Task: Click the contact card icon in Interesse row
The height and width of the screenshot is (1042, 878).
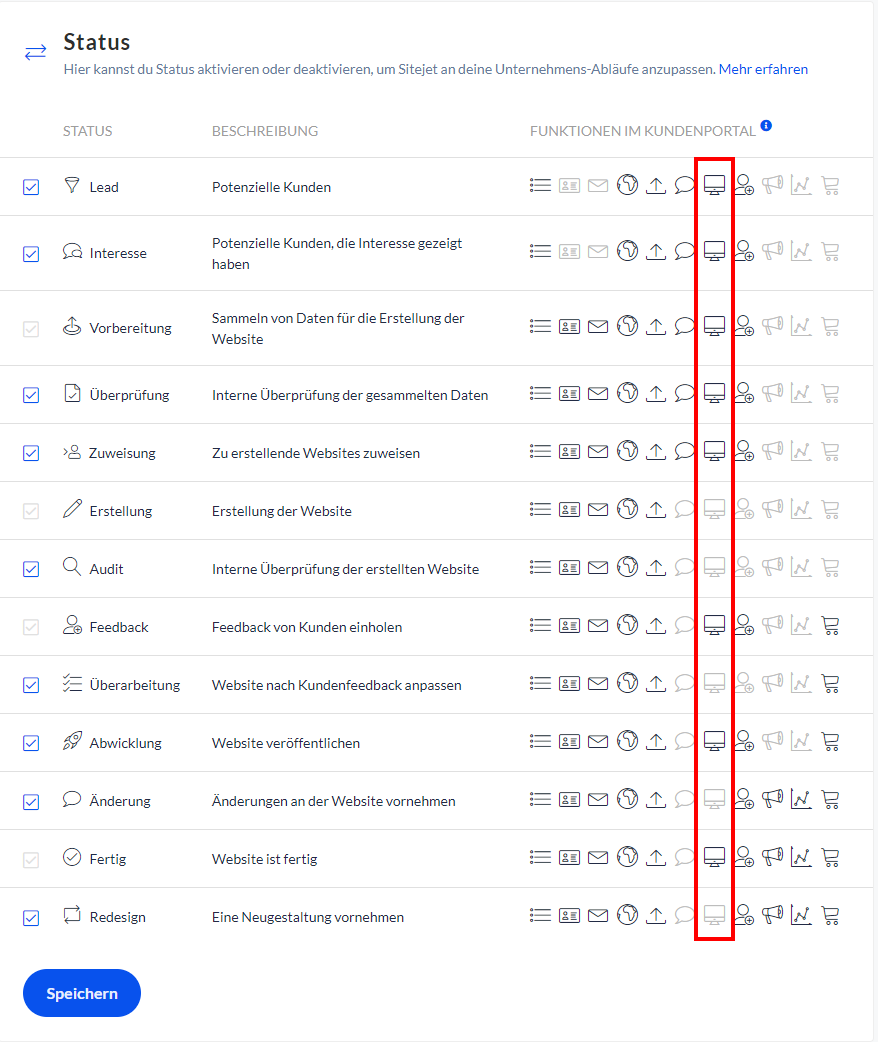Action: pyautogui.click(x=570, y=252)
